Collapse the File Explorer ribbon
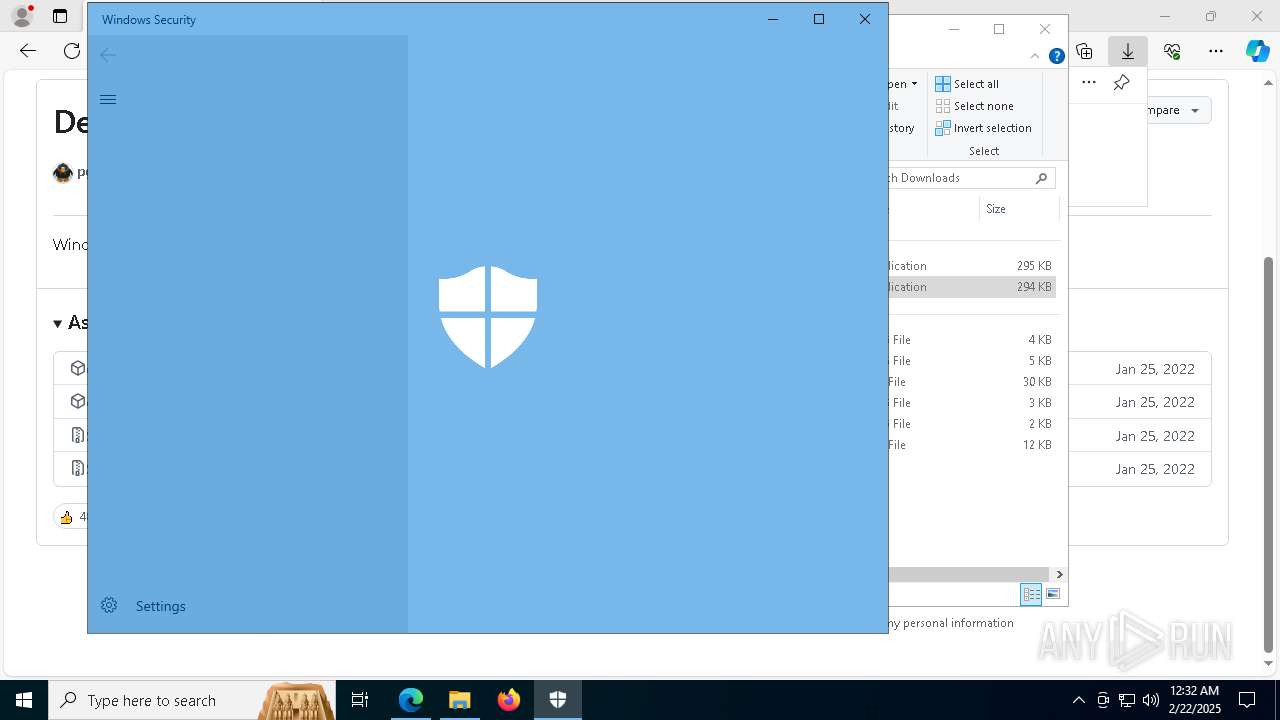The height and width of the screenshot is (720, 1280). 1034,56
